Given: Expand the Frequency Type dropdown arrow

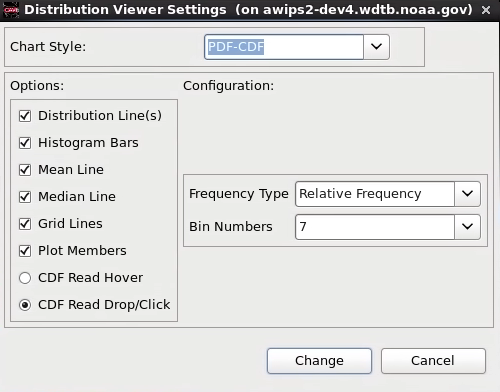Looking at the screenshot, I should point(467,194).
